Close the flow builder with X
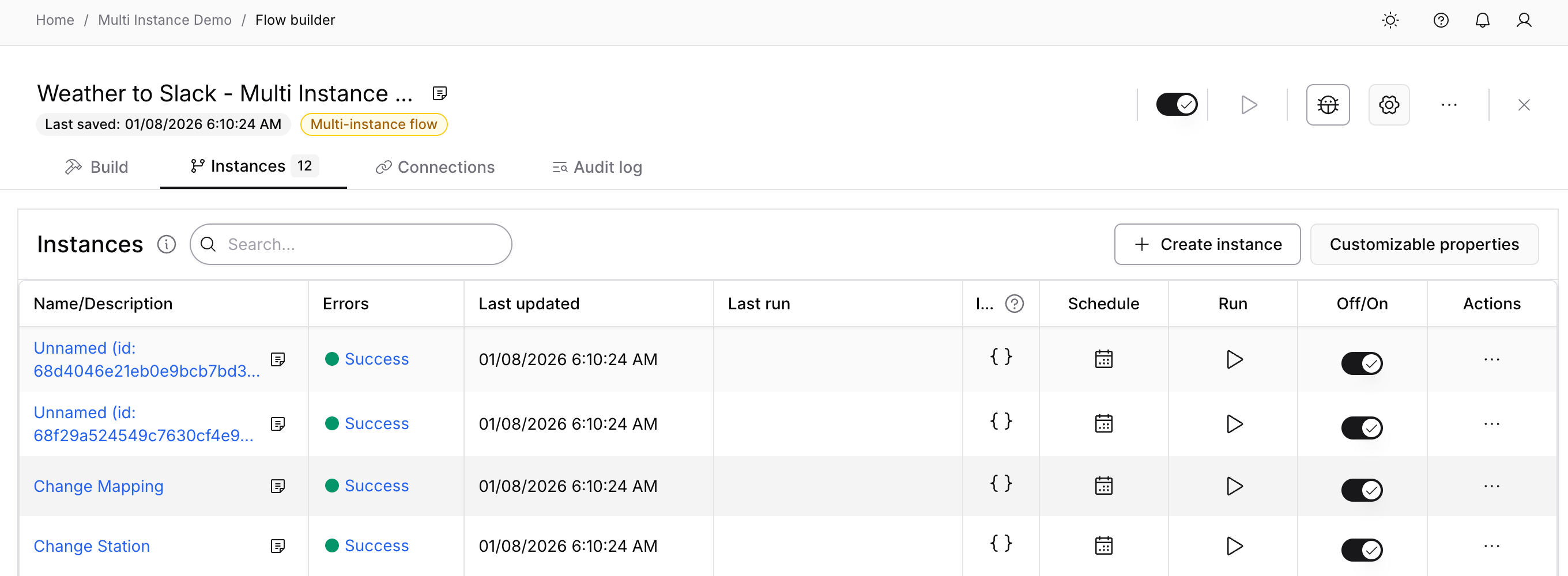 pos(1524,105)
